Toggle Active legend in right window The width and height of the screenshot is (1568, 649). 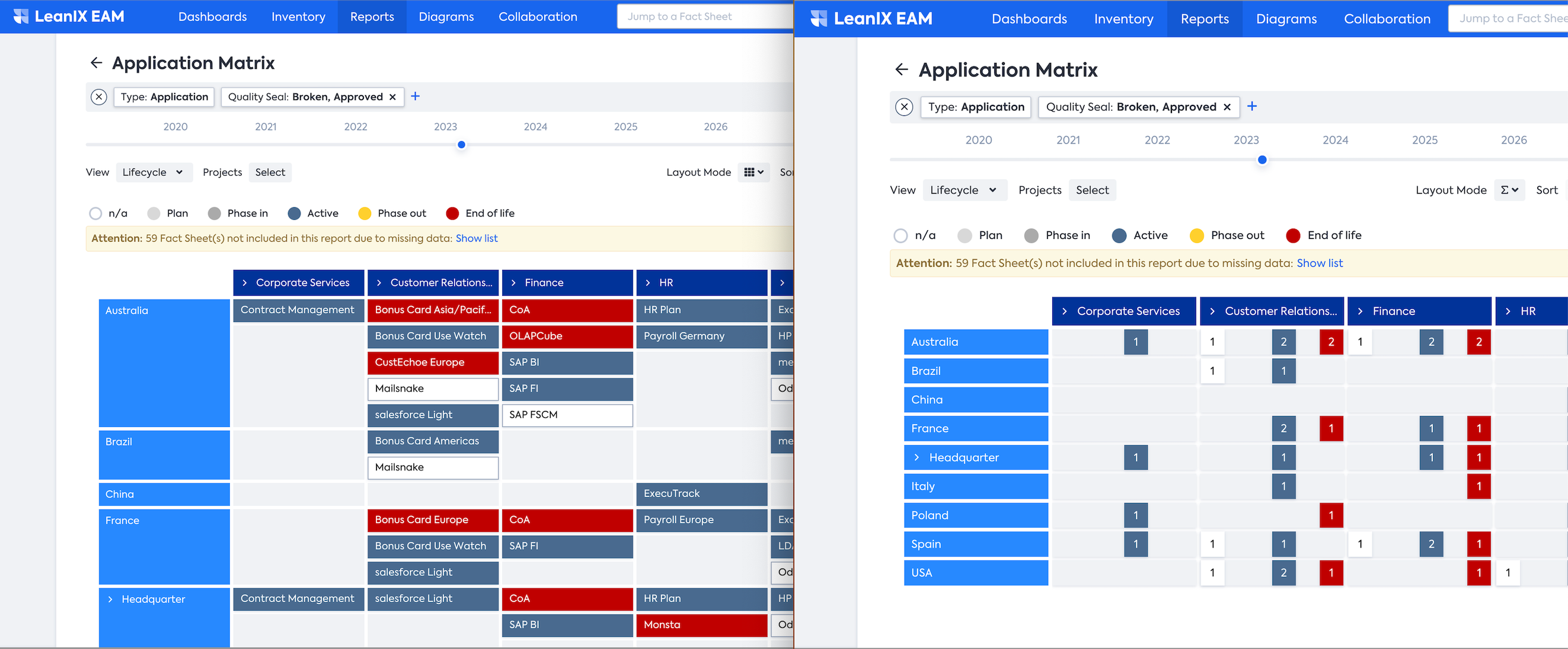click(1139, 236)
